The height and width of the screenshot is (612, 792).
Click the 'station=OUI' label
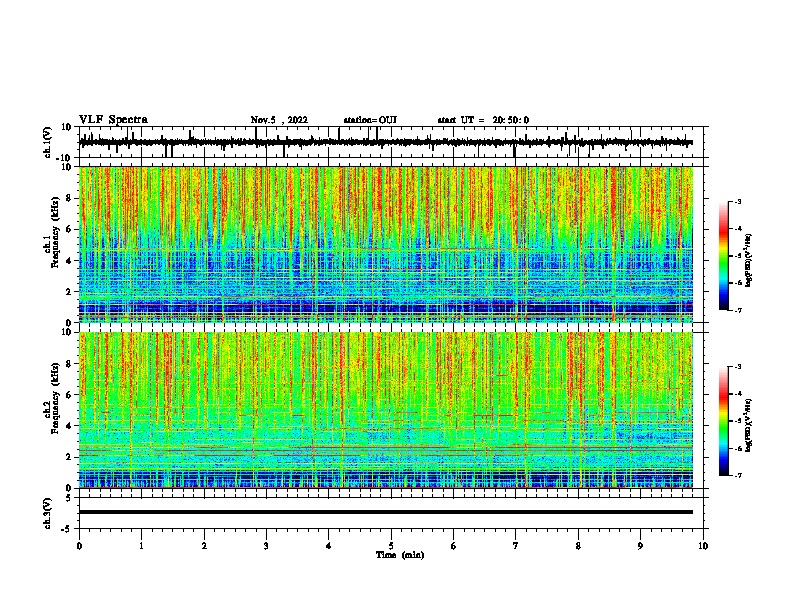click(370, 120)
